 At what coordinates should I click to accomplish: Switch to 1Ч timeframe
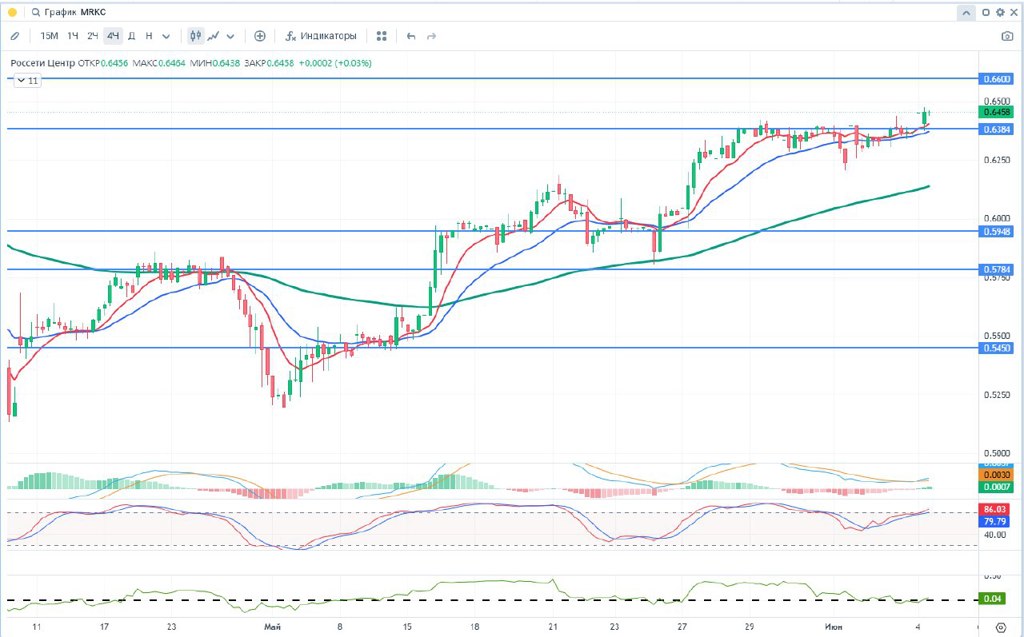pos(72,37)
